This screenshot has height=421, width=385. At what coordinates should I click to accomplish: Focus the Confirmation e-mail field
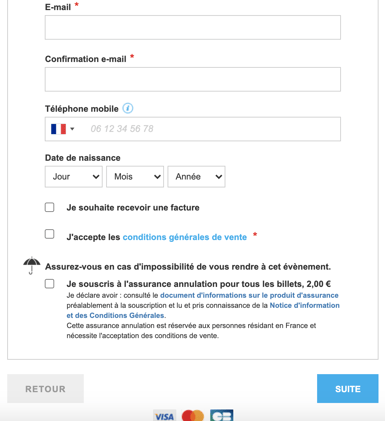point(193,79)
